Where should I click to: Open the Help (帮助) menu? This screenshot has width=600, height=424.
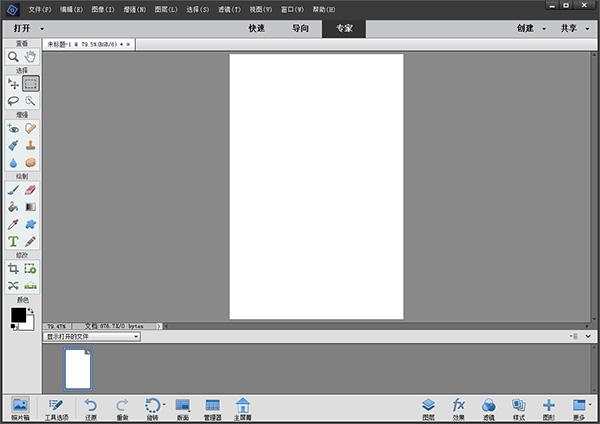[x=324, y=9]
